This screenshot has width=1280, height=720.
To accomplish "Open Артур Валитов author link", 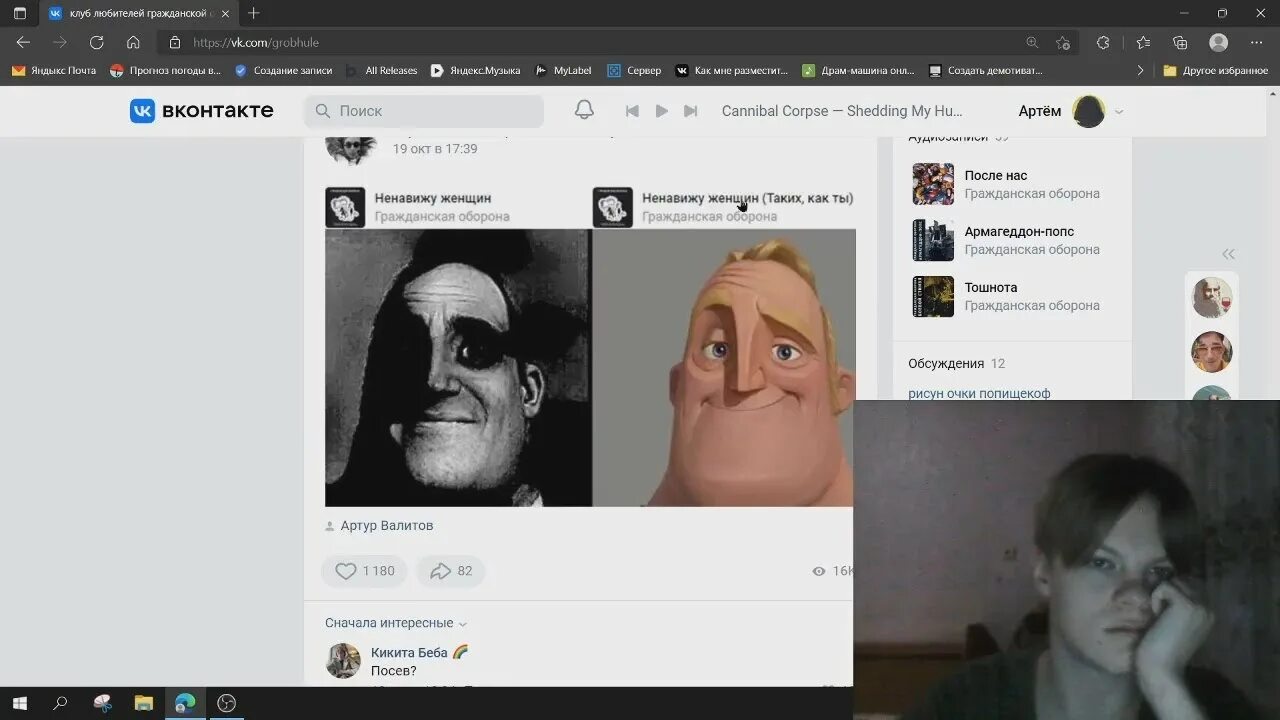I will coord(386,525).
